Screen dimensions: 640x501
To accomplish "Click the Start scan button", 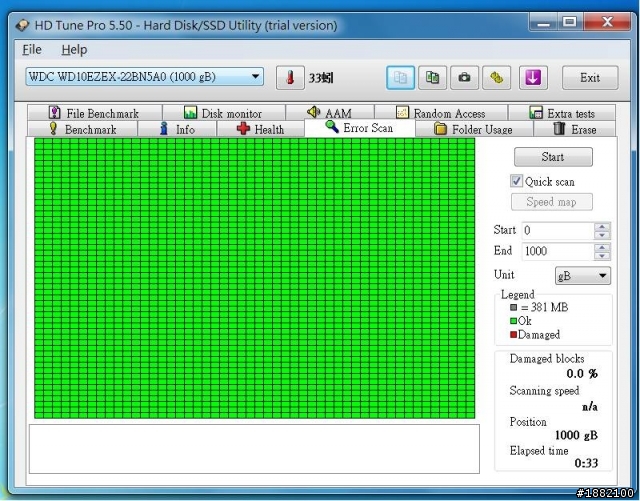I will click(x=553, y=157).
